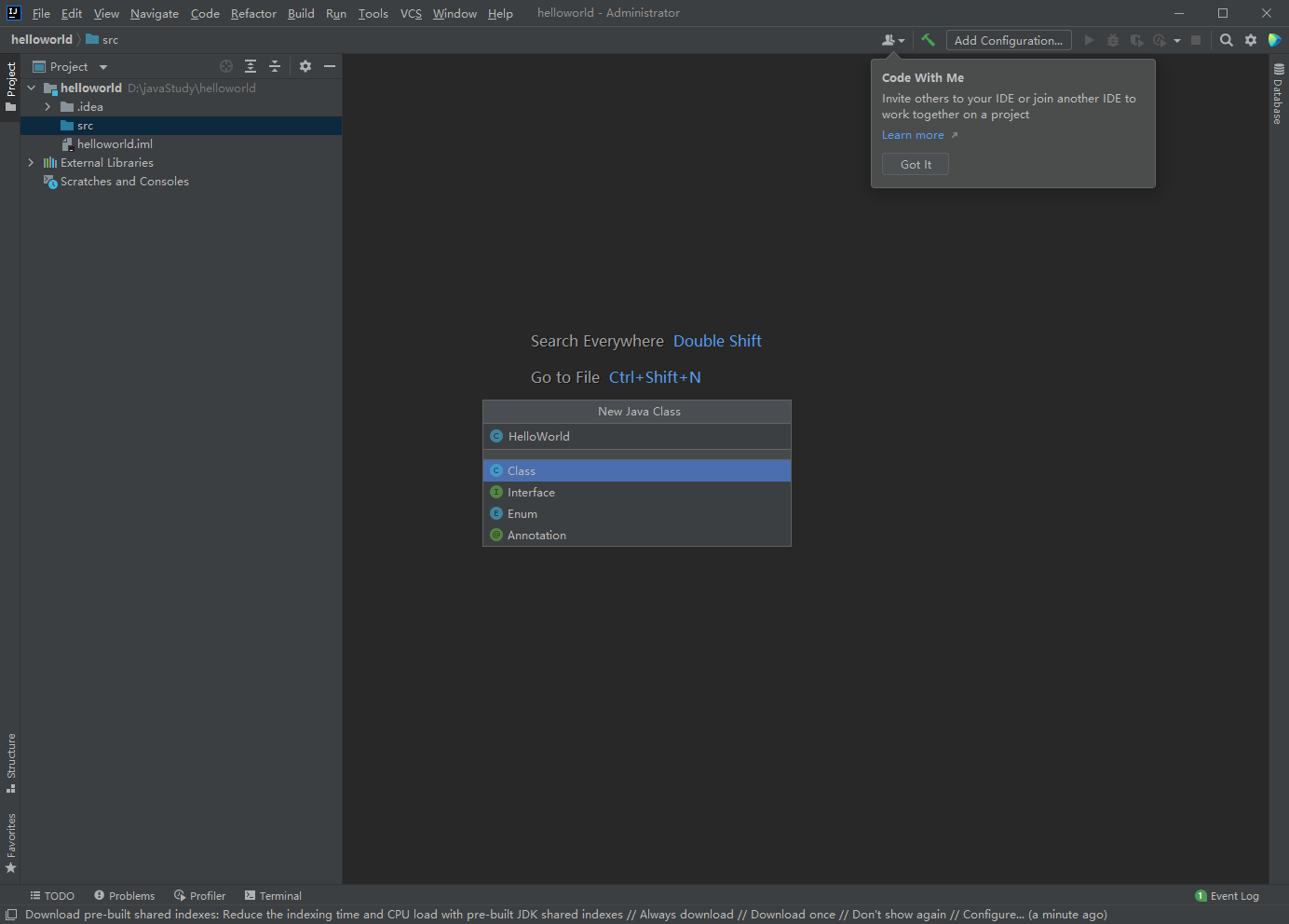Open the Code With Me user icon
Image resolution: width=1289 pixels, height=924 pixels.
tap(892, 40)
